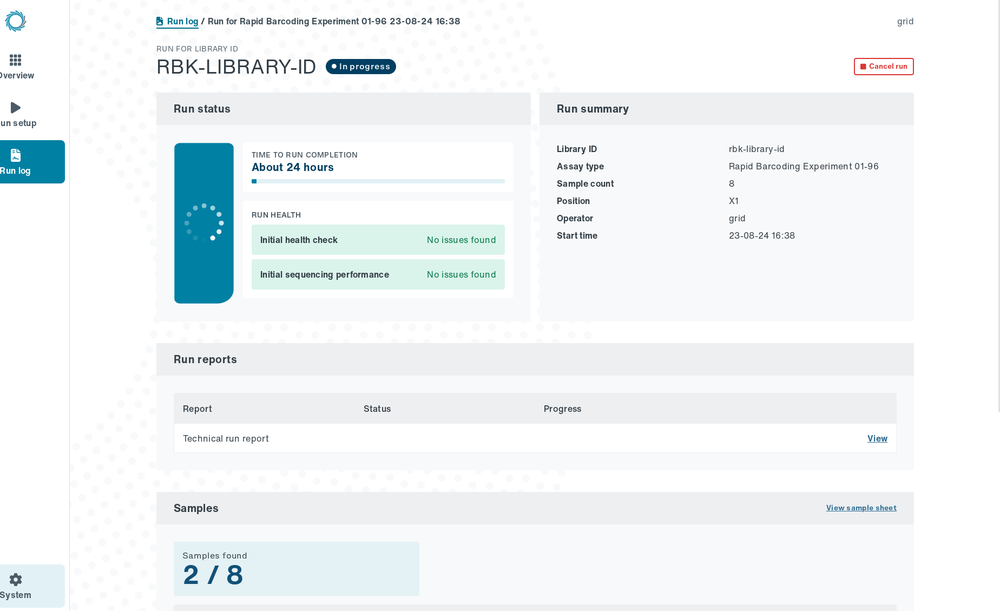
Task: Click the run completion progress bar
Action: tap(378, 181)
